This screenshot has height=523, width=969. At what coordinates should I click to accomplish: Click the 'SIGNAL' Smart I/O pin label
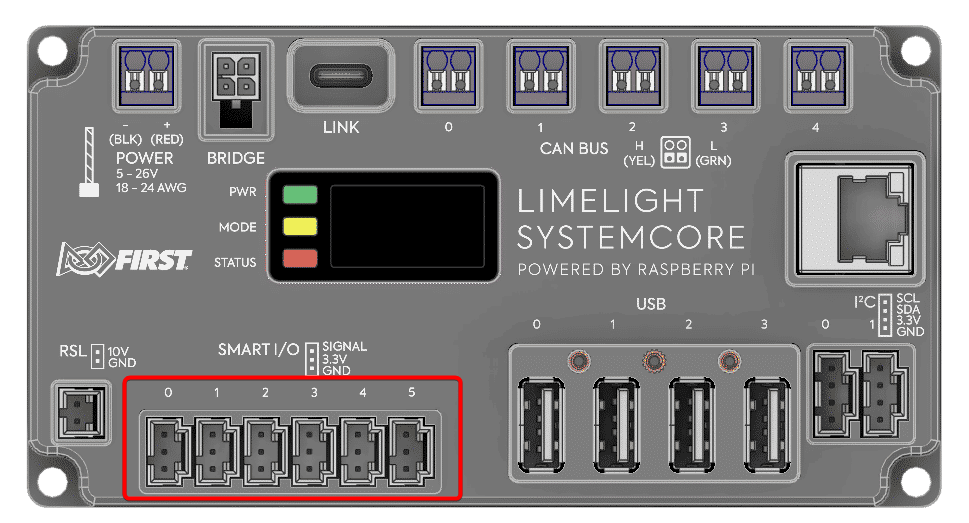(x=344, y=347)
